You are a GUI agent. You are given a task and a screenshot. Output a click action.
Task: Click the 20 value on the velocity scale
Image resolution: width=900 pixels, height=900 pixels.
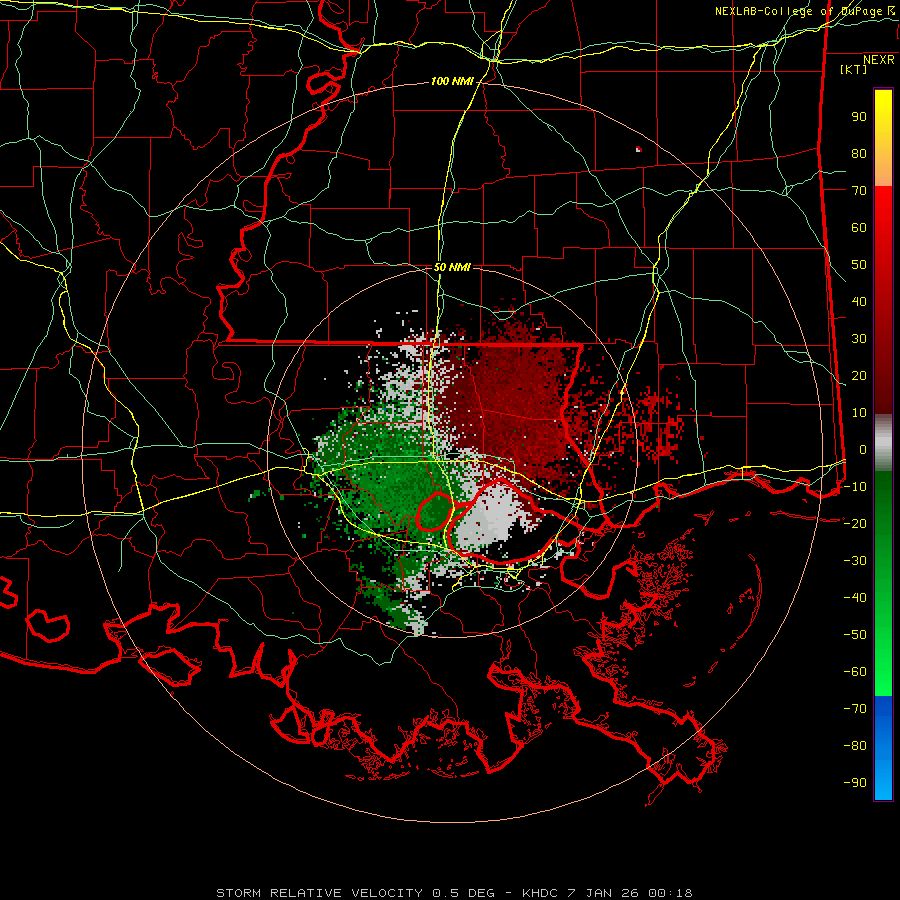coord(859,376)
